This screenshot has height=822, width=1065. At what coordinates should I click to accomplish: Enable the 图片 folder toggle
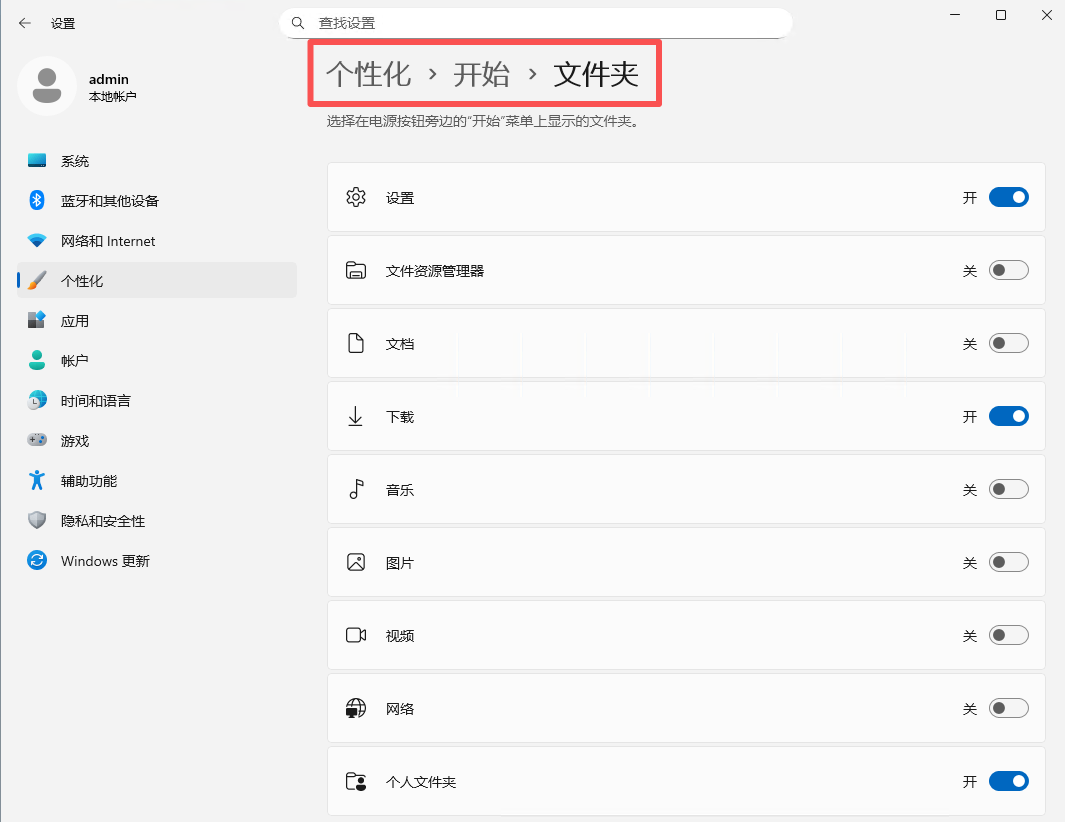[x=1008, y=563]
